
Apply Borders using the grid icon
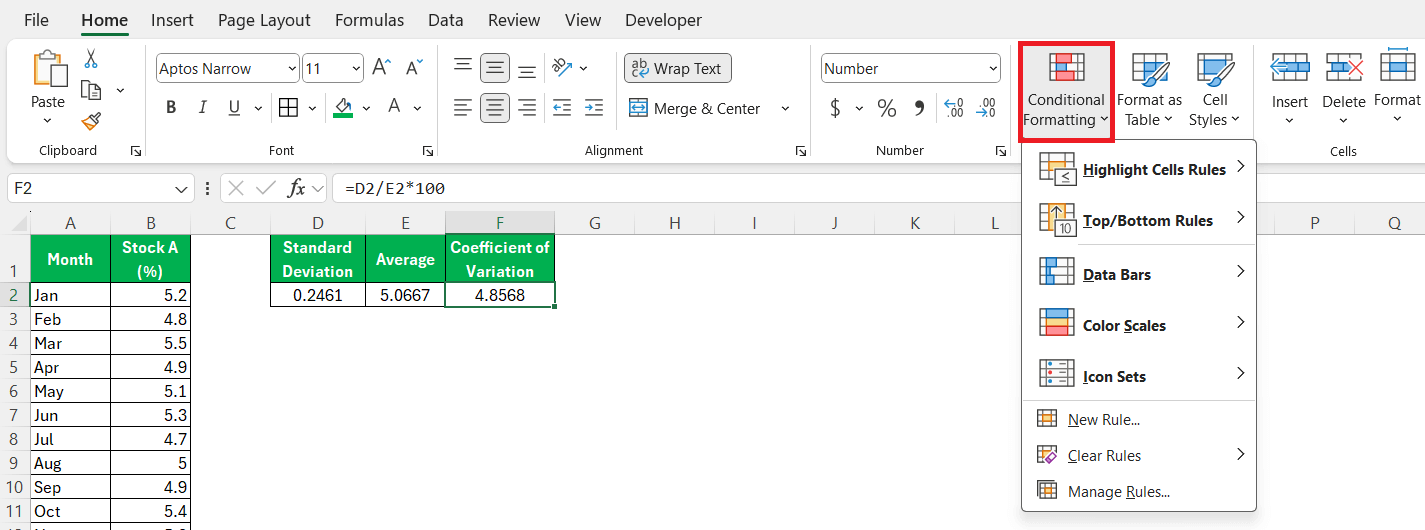pyautogui.click(x=288, y=108)
